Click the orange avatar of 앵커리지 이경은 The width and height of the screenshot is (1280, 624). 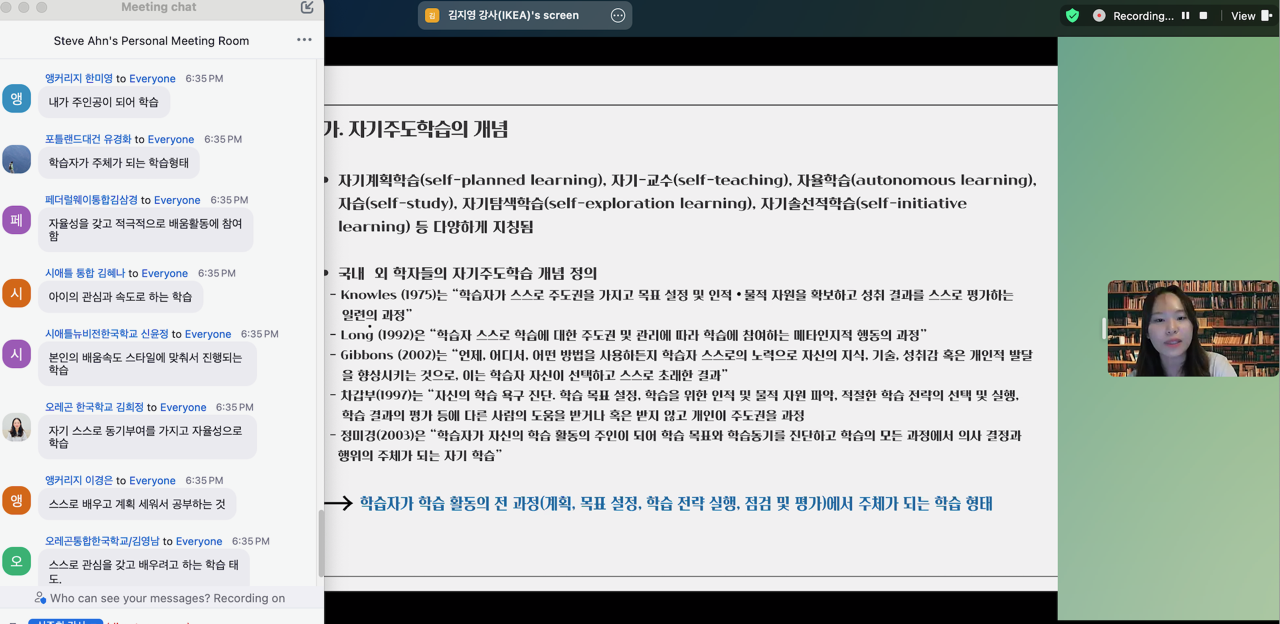click(x=16, y=500)
